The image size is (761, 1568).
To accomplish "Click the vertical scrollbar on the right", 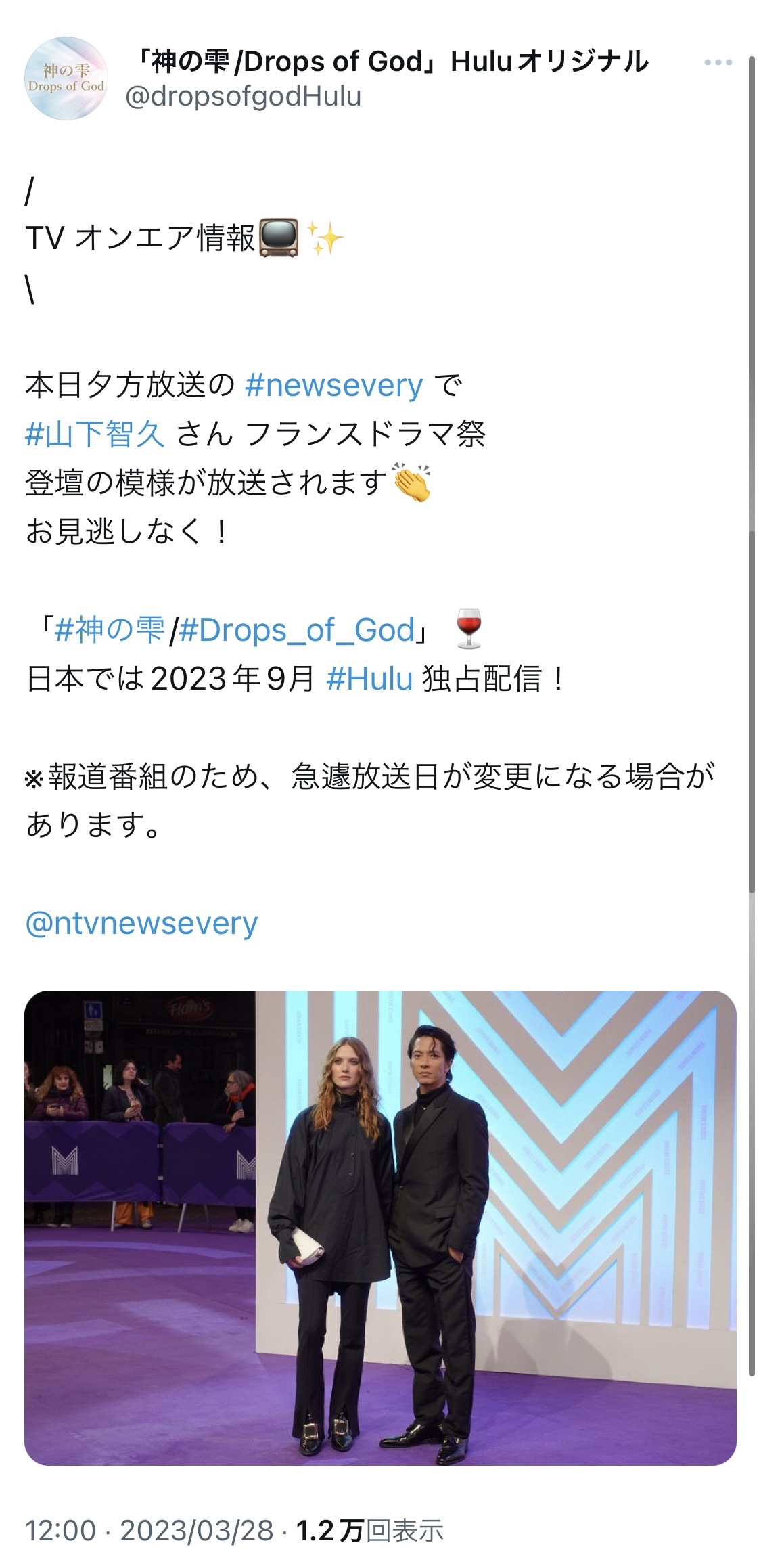I will (x=752, y=717).
